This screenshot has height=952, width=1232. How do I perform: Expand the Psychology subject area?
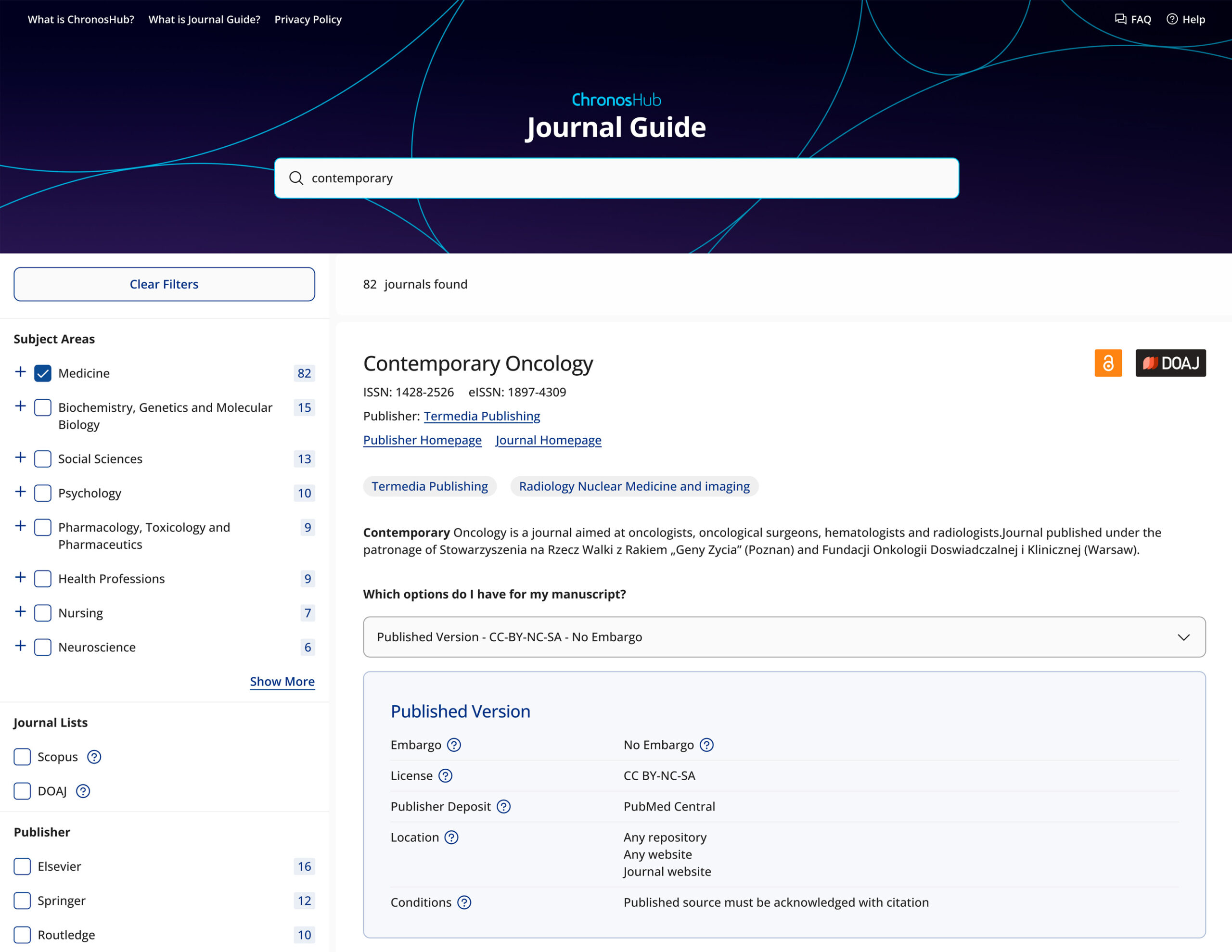point(20,491)
